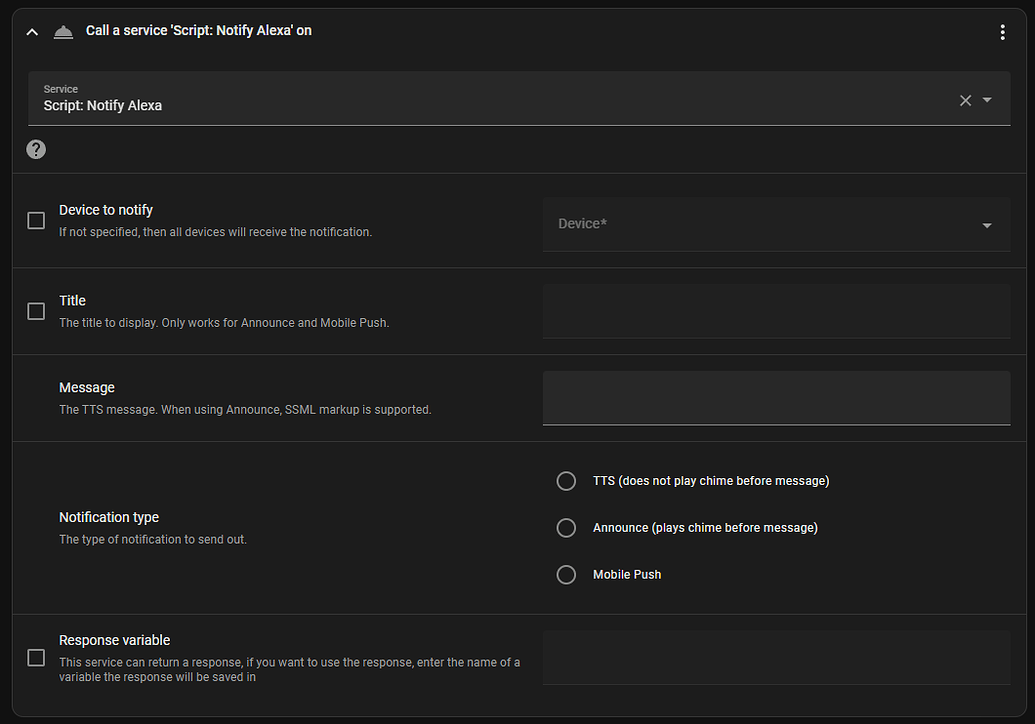Check the Title option checkbox
Image resolution: width=1035 pixels, height=724 pixels.
click(x=36, y=311)
